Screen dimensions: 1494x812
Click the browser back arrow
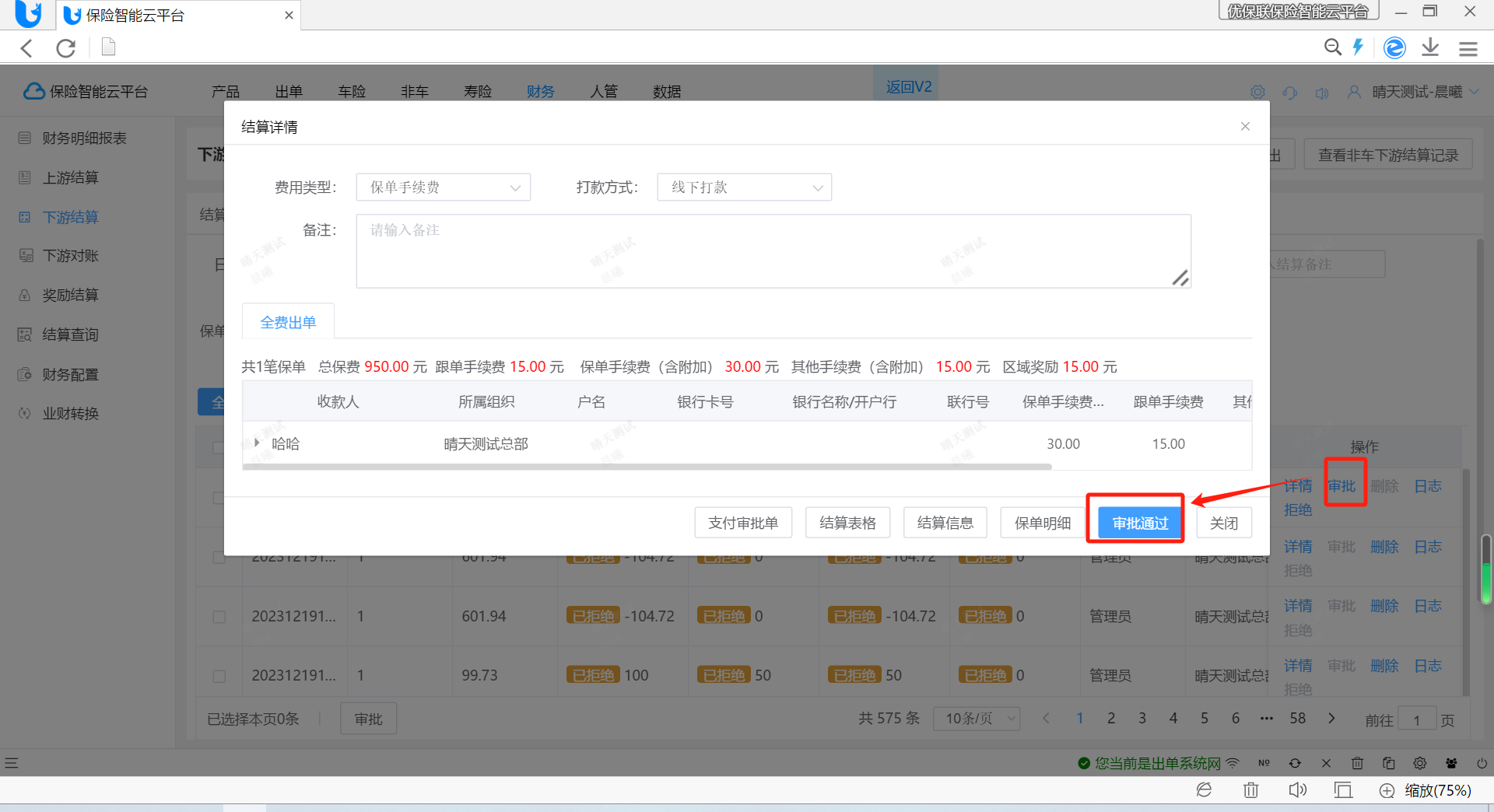pos(26,48)
